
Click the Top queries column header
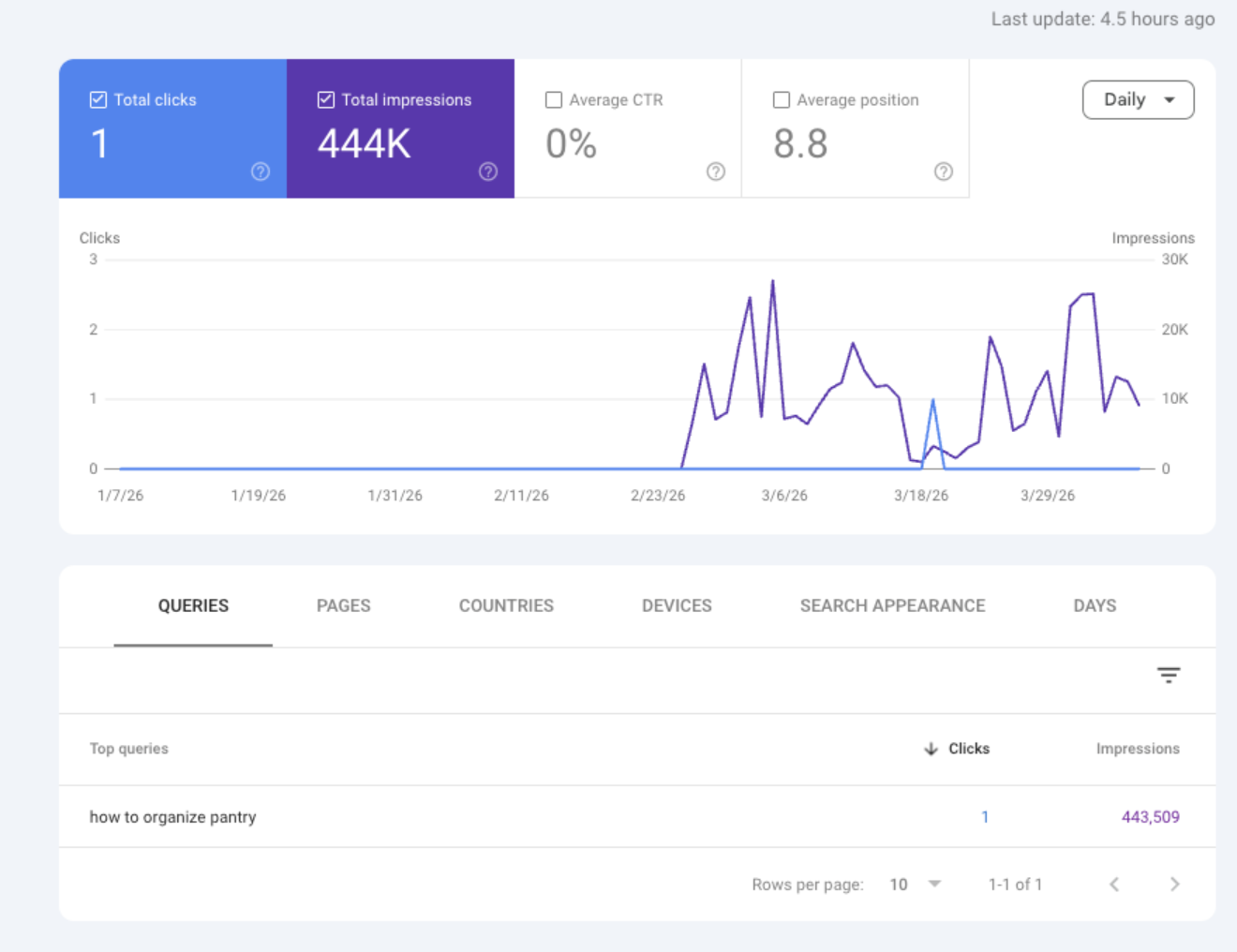(129, 749)
